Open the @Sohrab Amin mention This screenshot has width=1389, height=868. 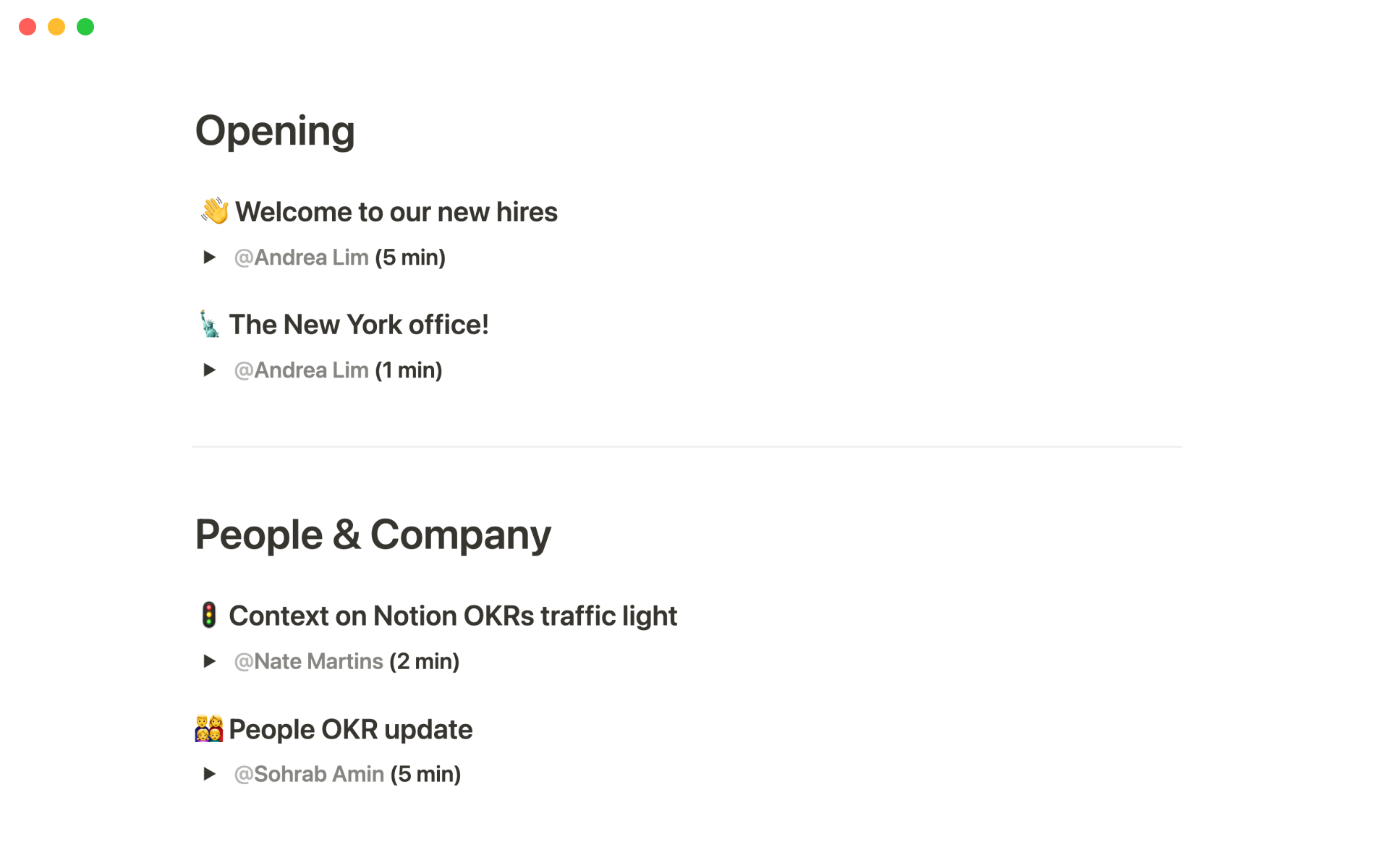pos(310,774)
